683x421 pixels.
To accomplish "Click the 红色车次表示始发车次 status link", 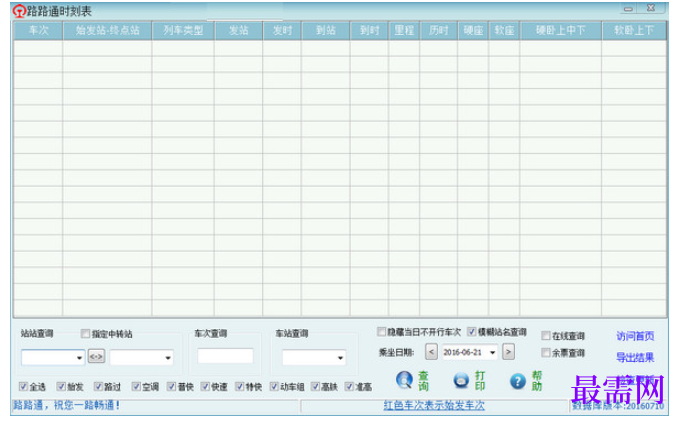I will (x=434, y=406).
